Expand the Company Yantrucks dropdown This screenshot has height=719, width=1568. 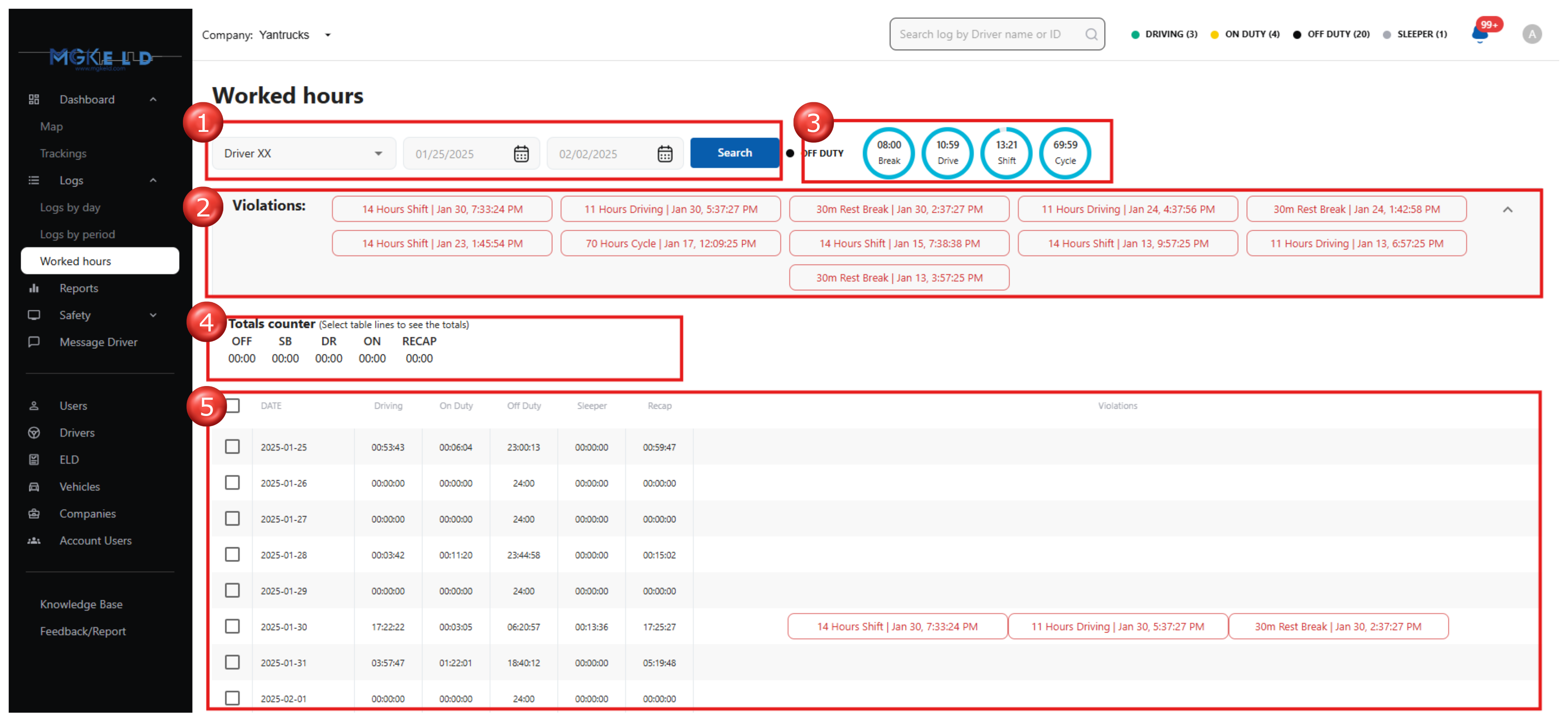click(327, 35)
